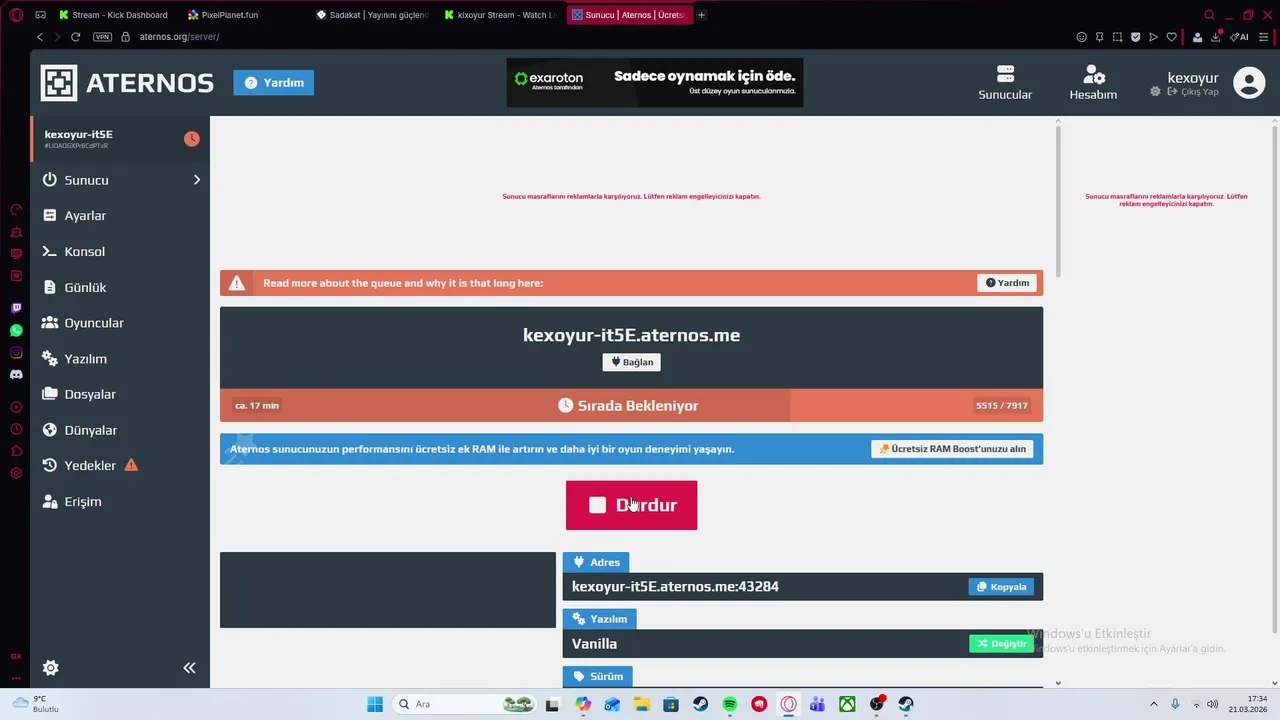Open Yazılım in the sidebar
Image resolution: width=1280 pixels, height=720 pixels.
(x=85, y=359)
